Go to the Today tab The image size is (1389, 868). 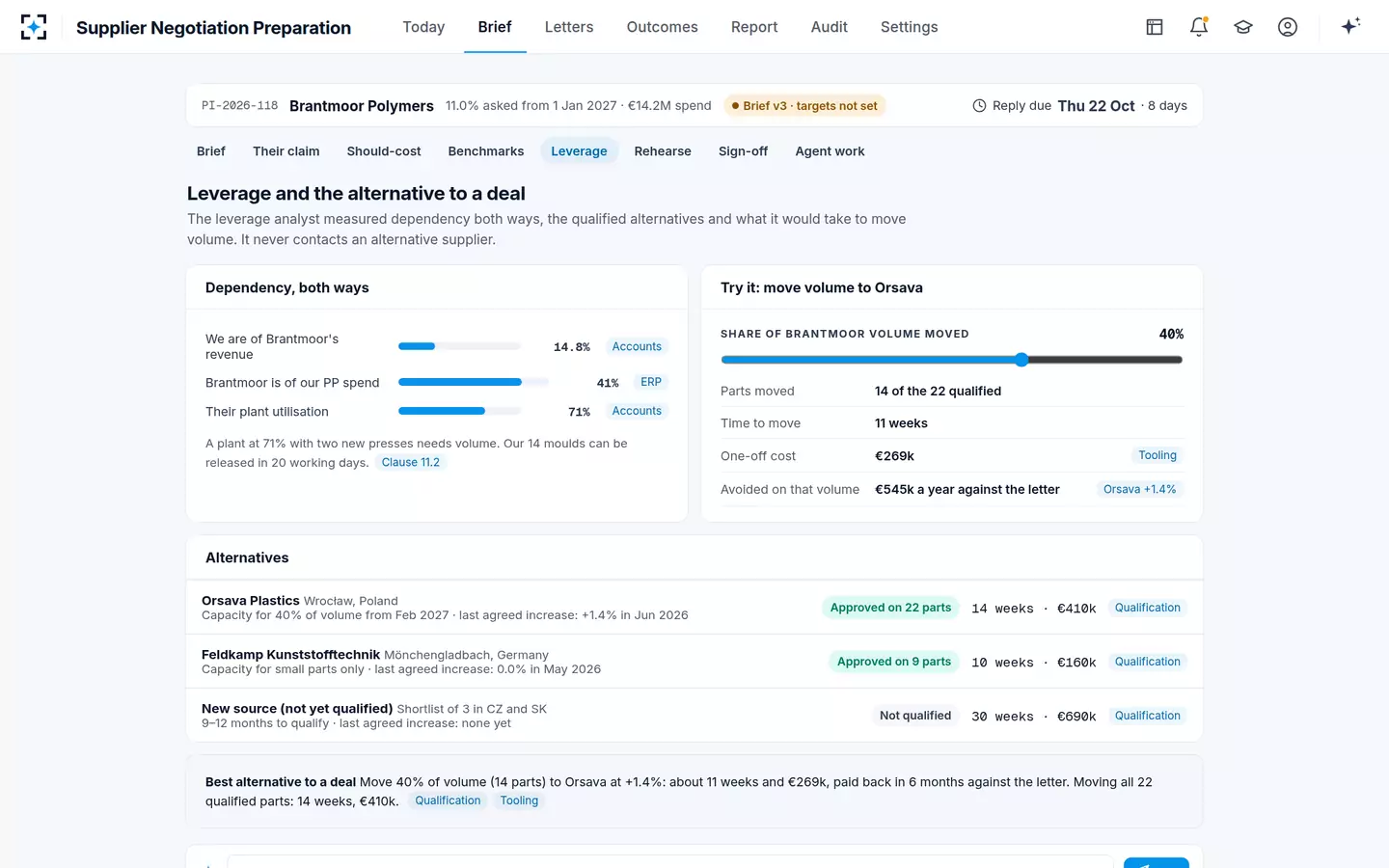click(x=423, y=27)
